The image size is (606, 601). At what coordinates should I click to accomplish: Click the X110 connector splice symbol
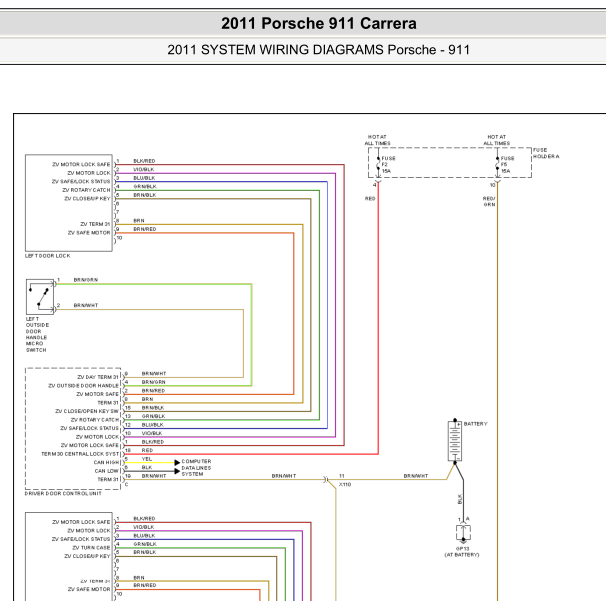(x=326, y=480)
